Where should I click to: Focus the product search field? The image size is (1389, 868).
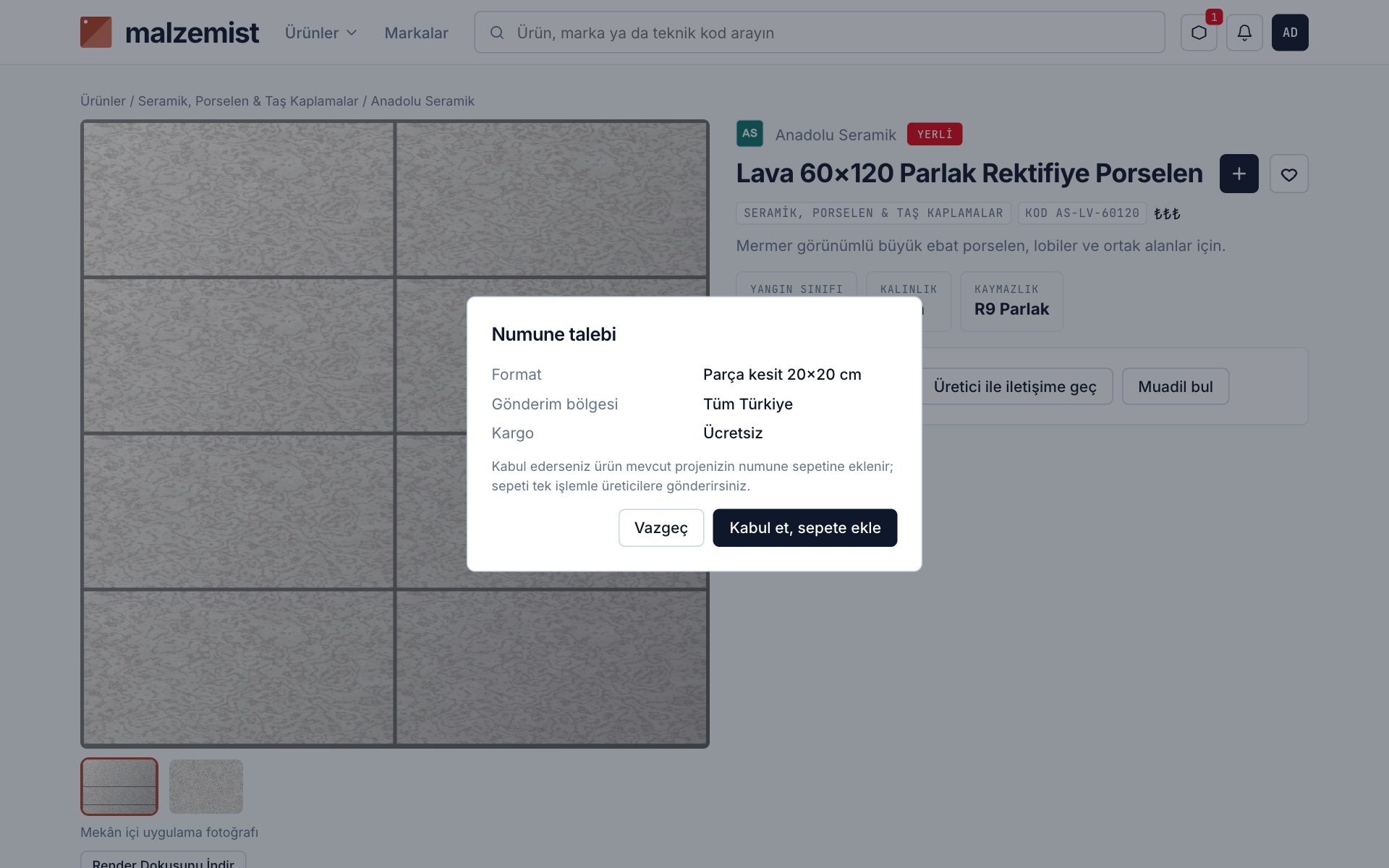coord(819,33)
